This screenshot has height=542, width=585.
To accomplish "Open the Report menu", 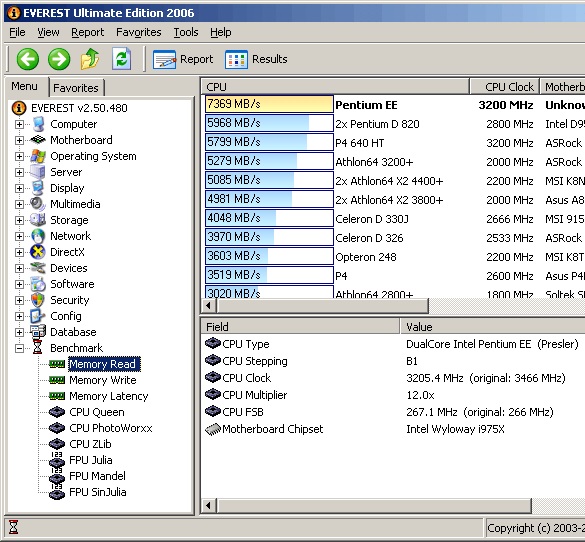I will tap(88, 32).
